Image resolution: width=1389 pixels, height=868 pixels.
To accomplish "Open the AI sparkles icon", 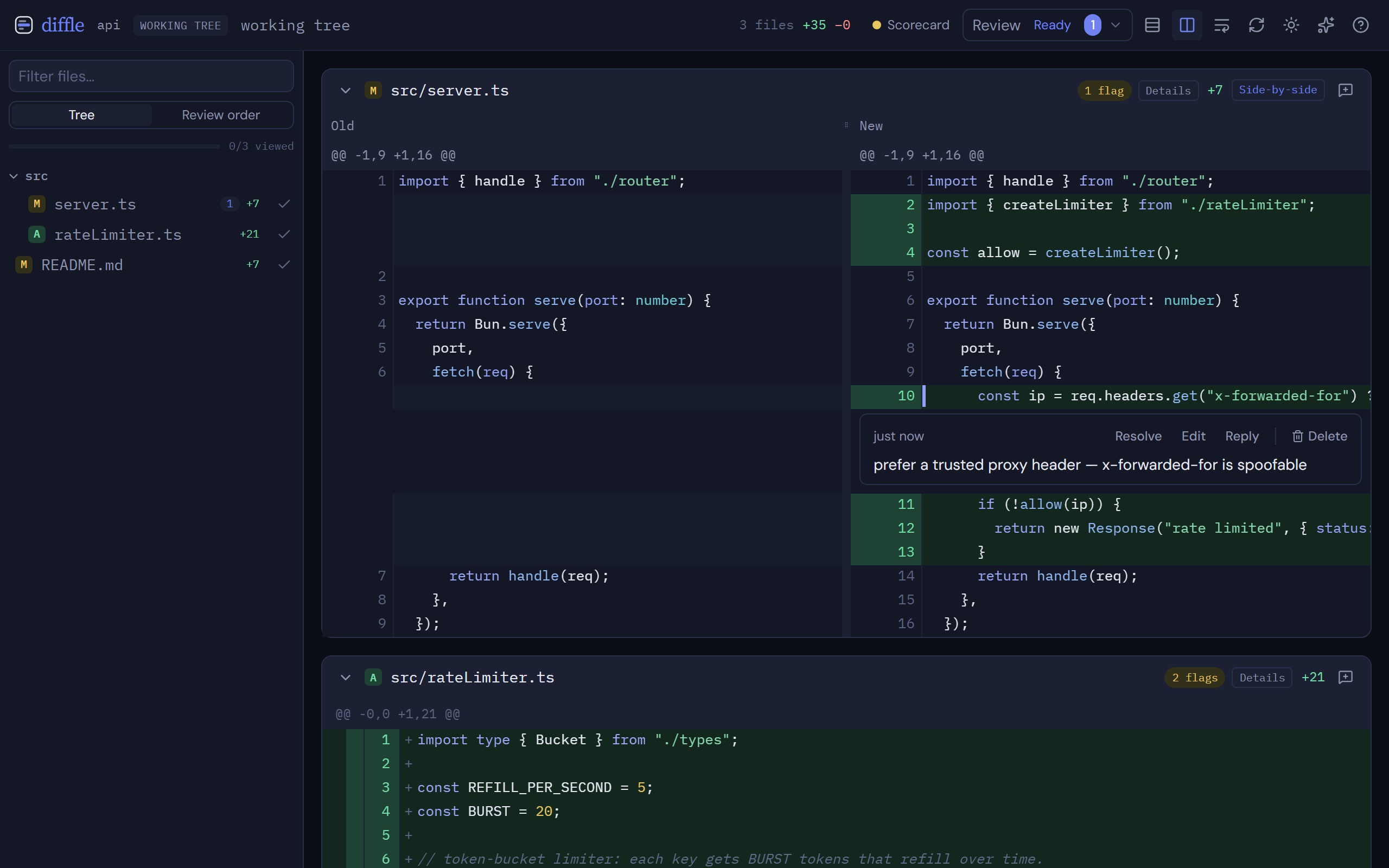I will point(1326,25).
